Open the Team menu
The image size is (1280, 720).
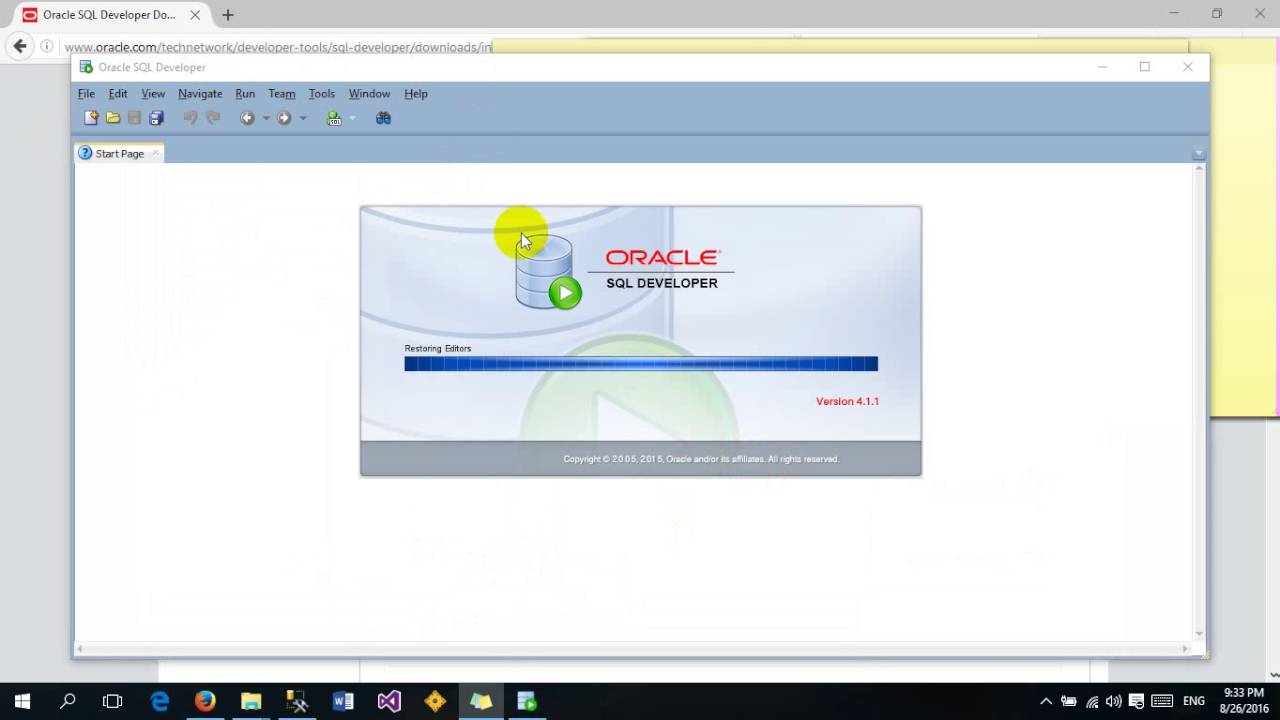[x=282, y=94]
